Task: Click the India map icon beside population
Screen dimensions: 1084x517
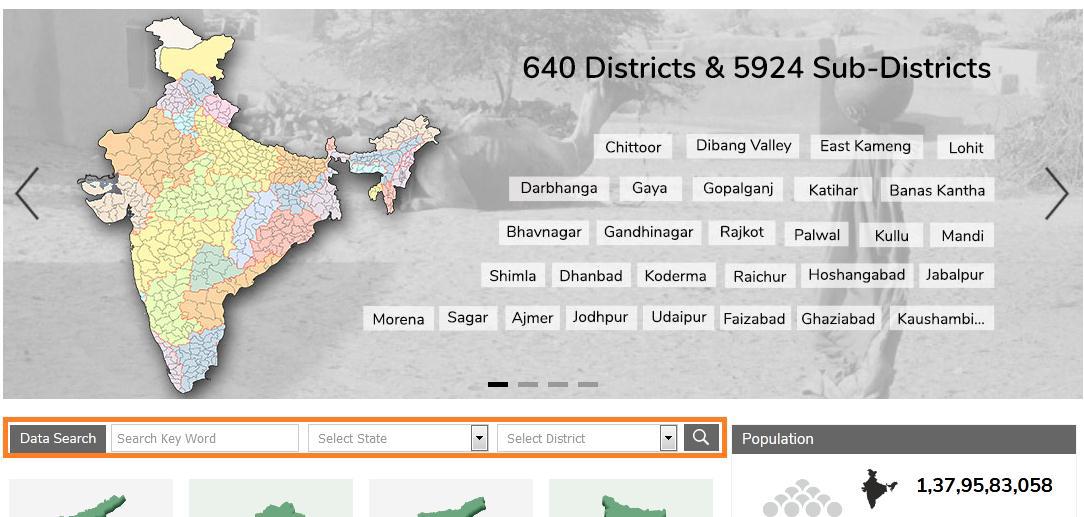Action: [879, 489]
